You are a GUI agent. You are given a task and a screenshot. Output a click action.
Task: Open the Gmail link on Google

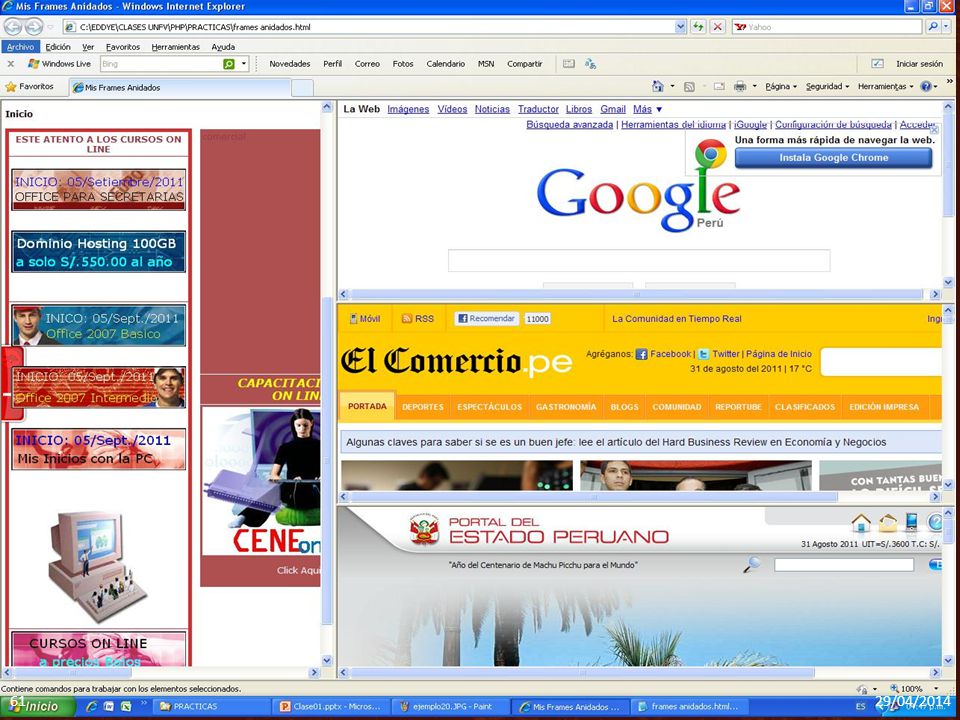(x=612, y=109)
